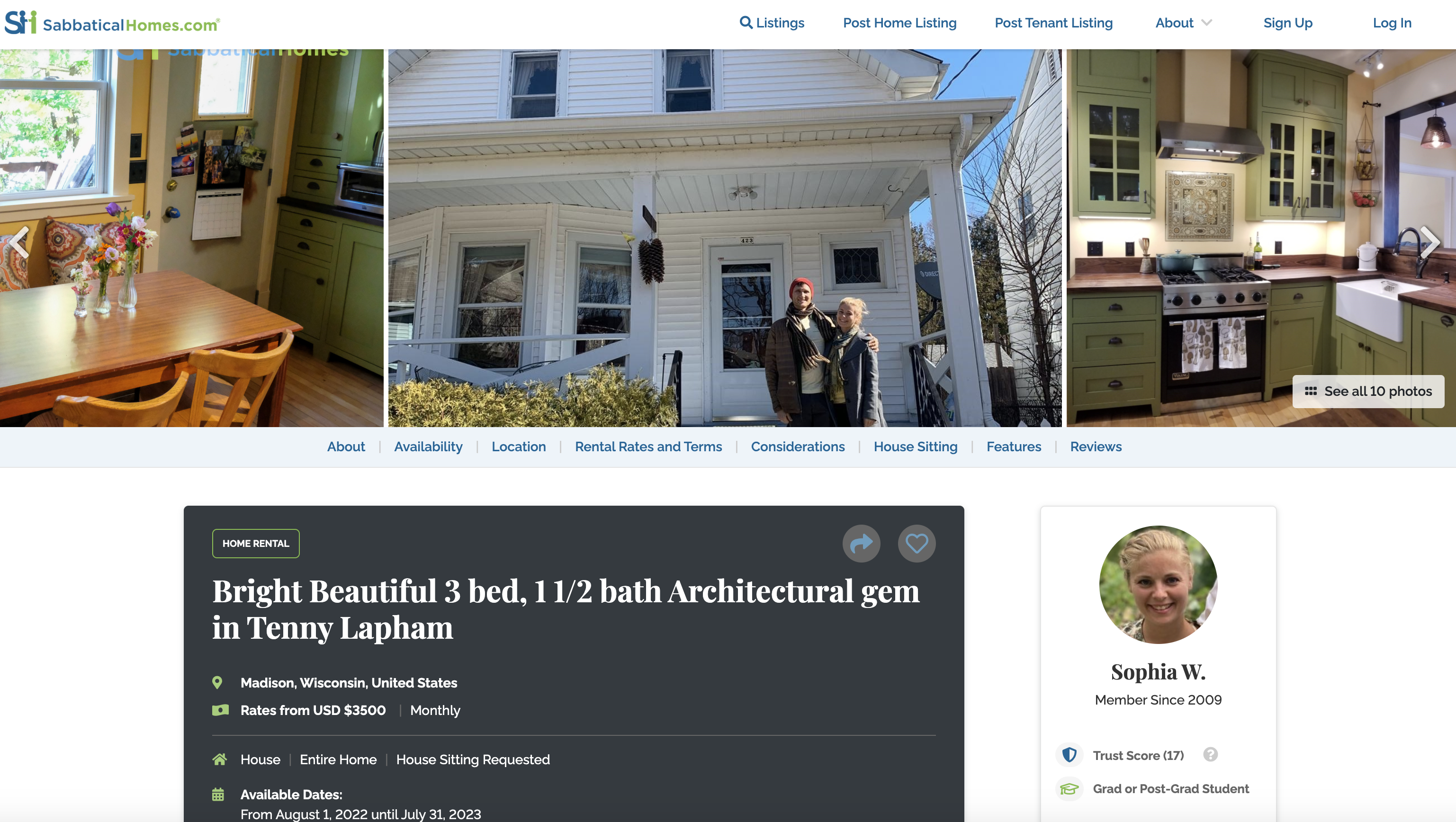Click the Trust Score question mark icon
This screenshot has width=1456, height=822.
[1210, 755]
